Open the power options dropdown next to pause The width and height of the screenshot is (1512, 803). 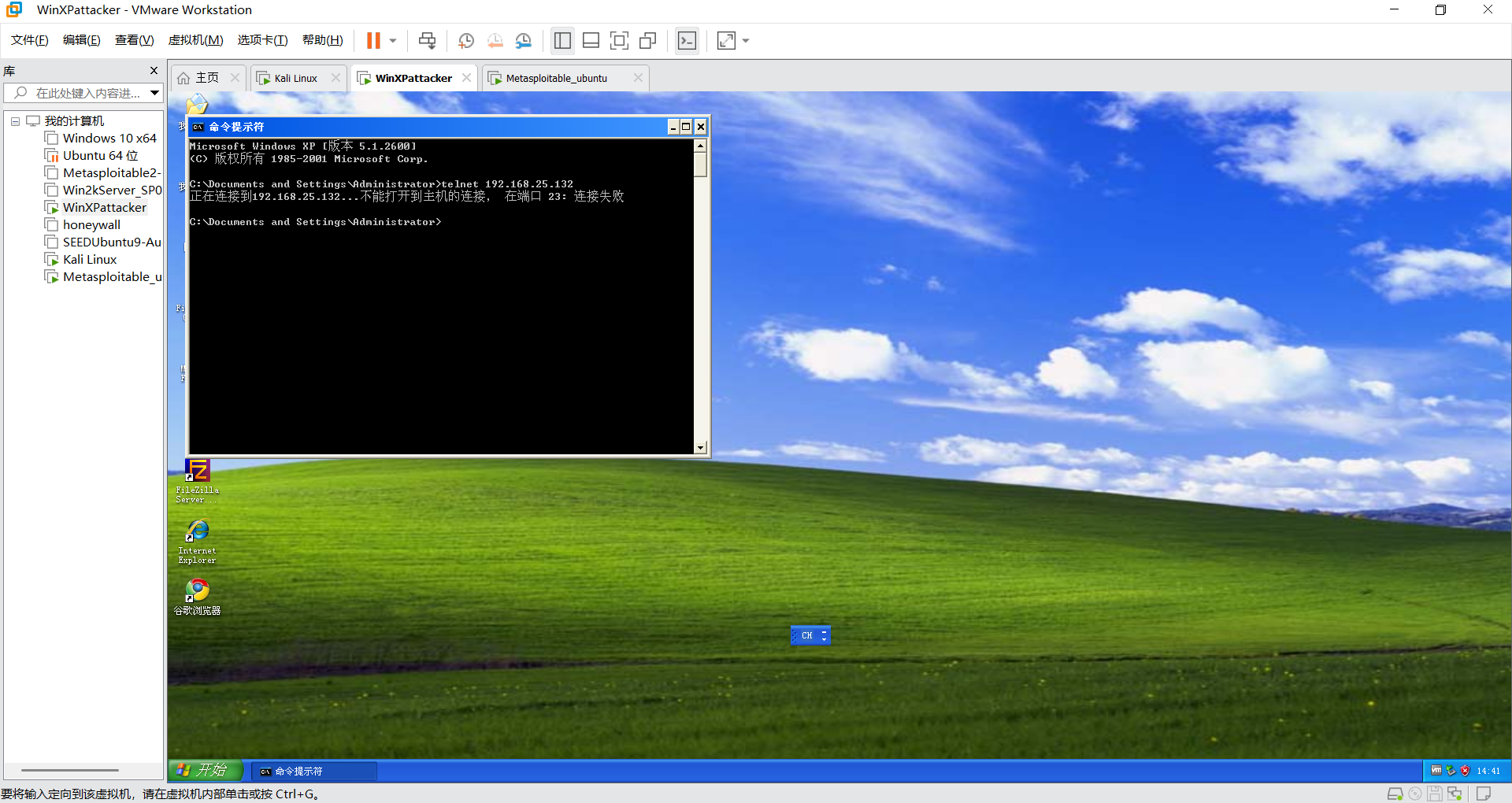click(x=393, y=40)
